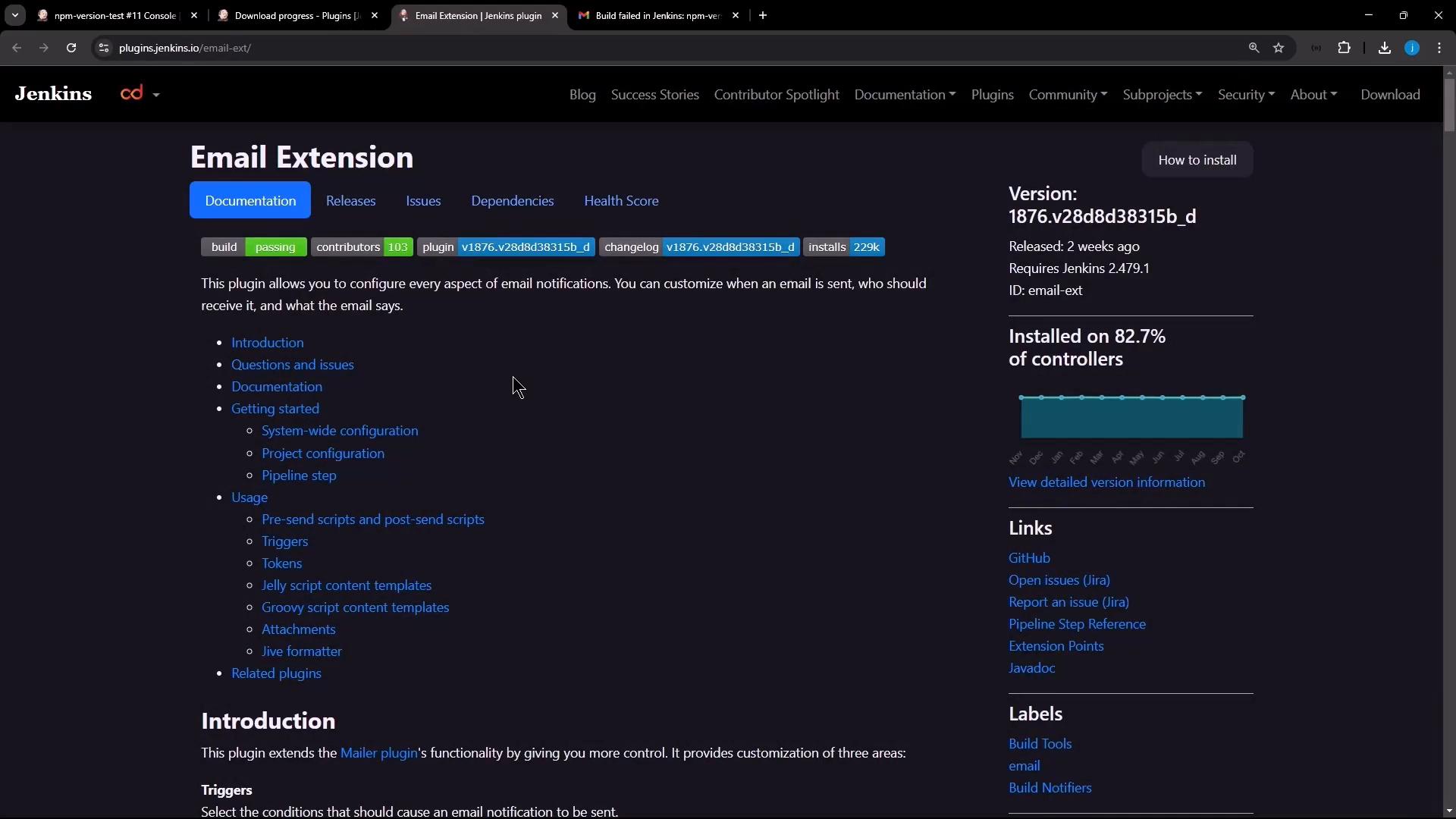
Task: Go to Pipeline step contents link
Action: coord(299,475)
